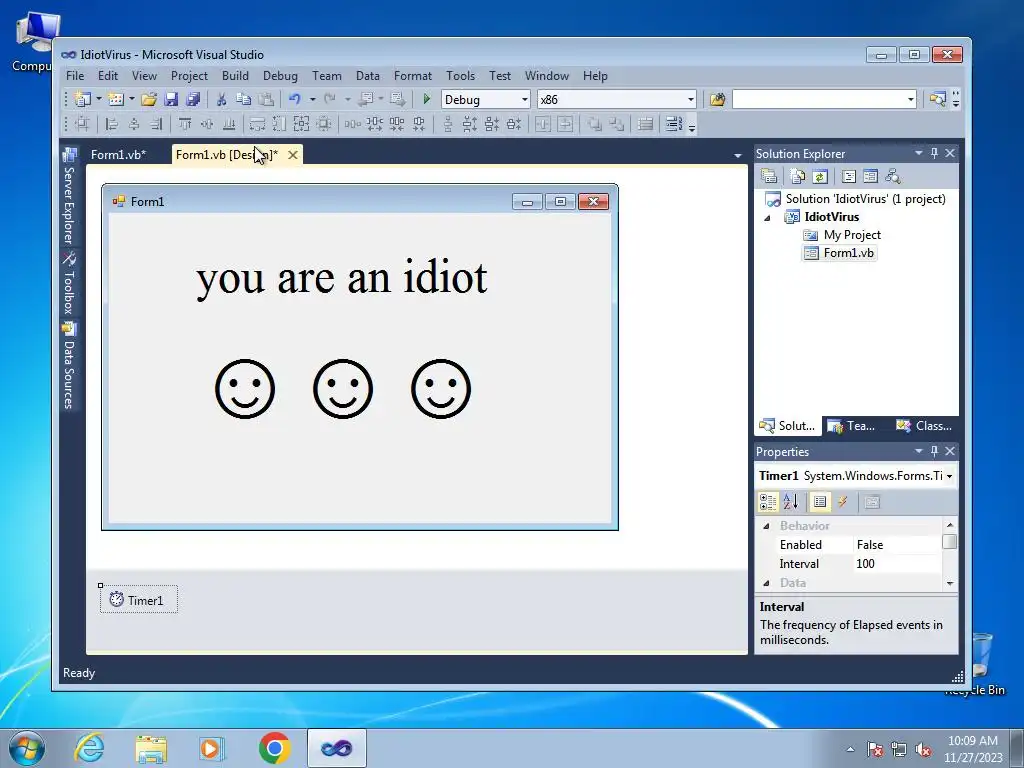
Task: Open the x86 platform dropdown
Action: click(691, 99)
